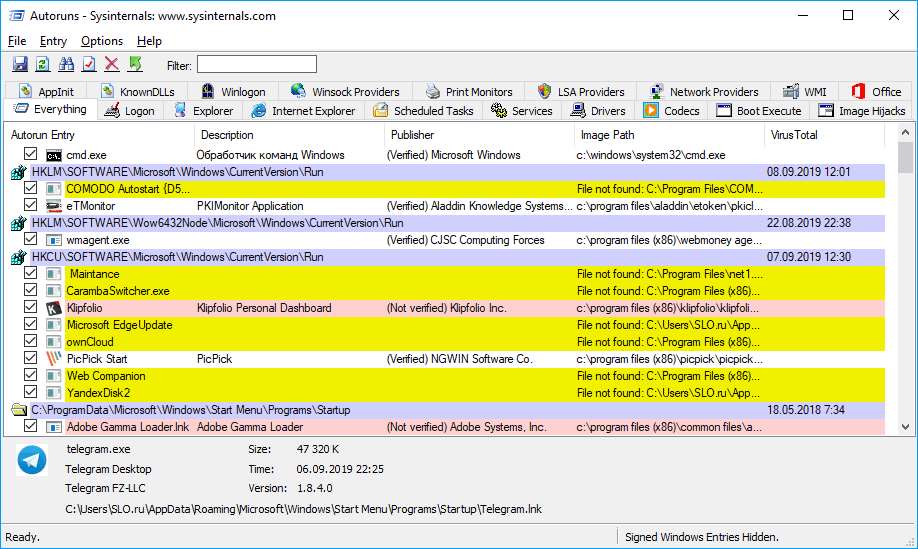Viewport: 918px width, 549px height.
Task: Click the Properties toolbar icon
Action: 89,64
